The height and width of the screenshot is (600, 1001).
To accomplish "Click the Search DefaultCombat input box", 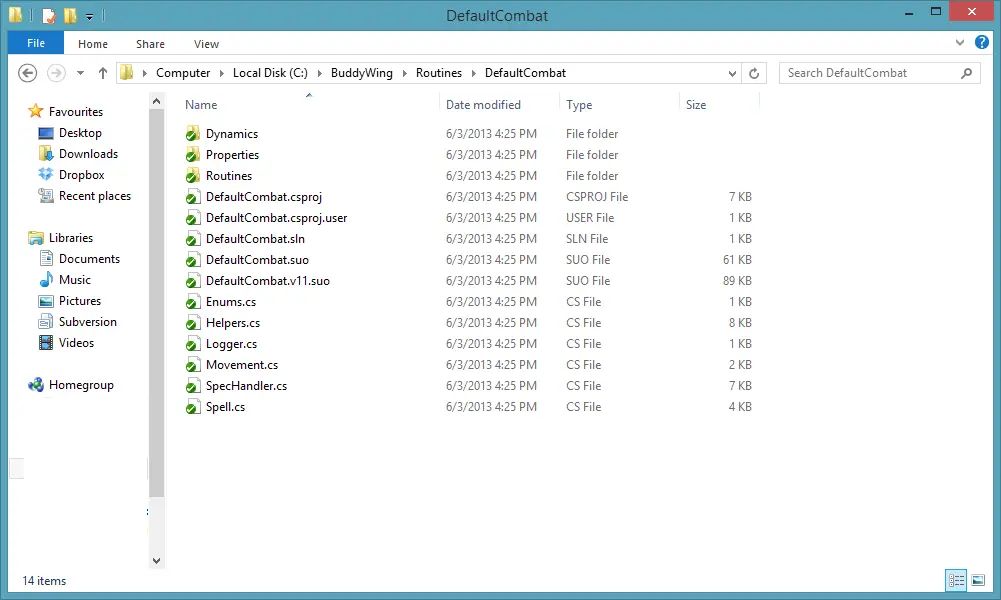I will (868, 73).
